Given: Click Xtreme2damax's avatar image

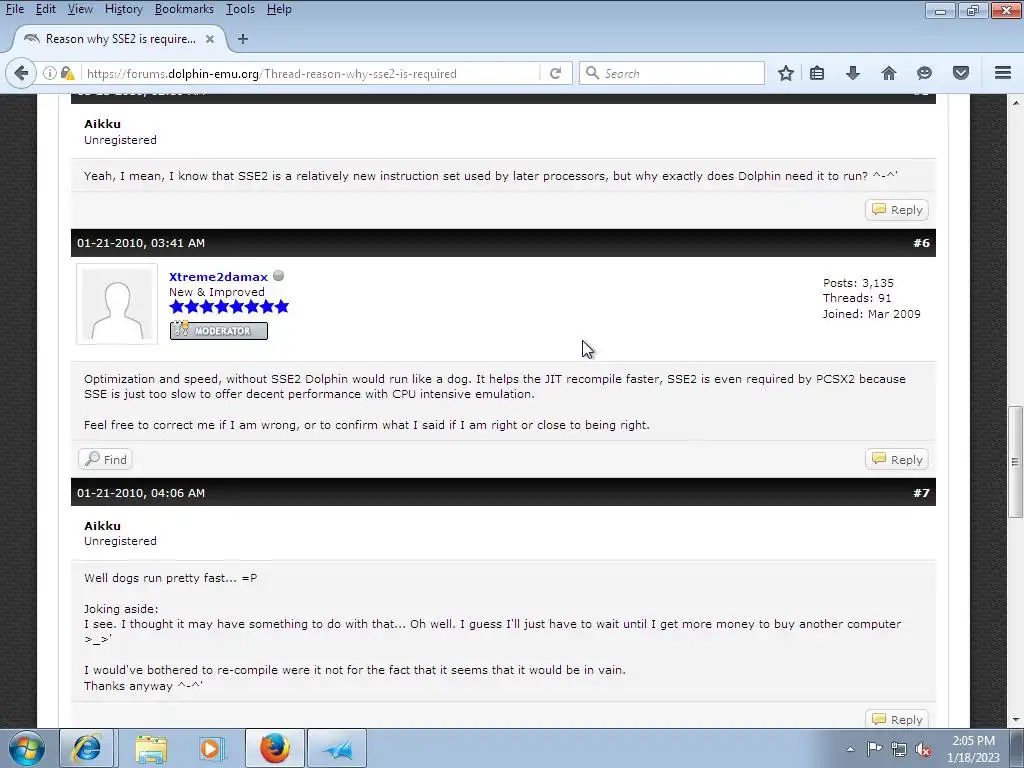Looking at the screenshot, I should click(x=117, y=304).
